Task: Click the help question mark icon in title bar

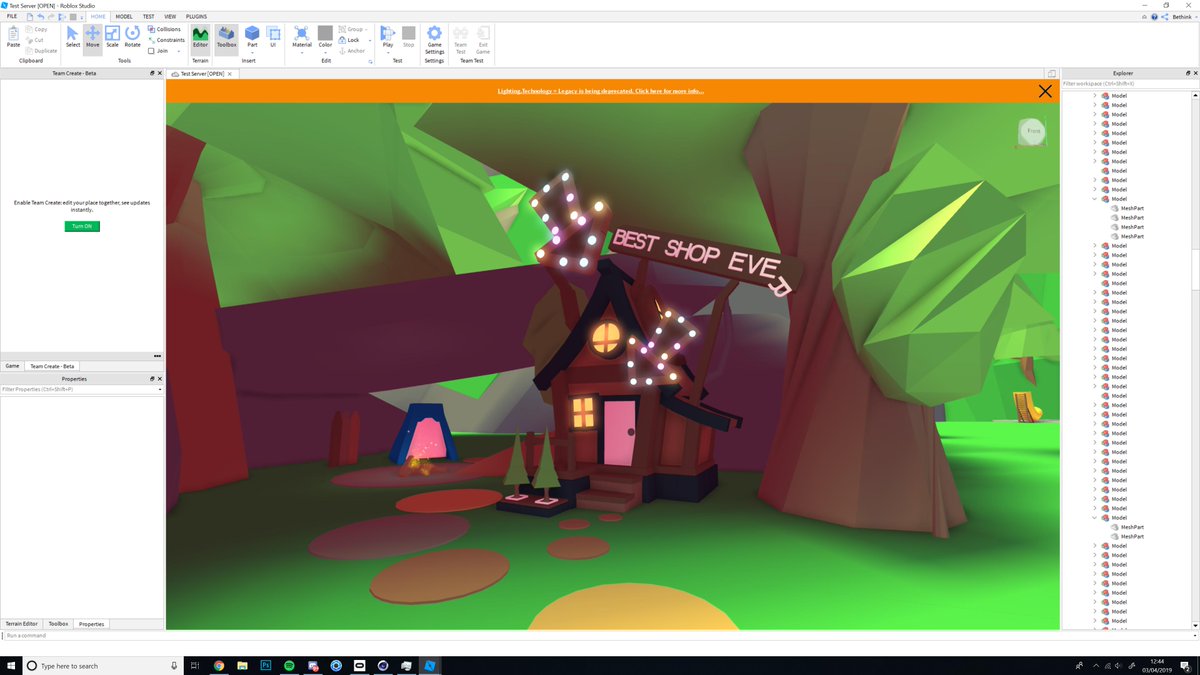Action: point(1155,17)
